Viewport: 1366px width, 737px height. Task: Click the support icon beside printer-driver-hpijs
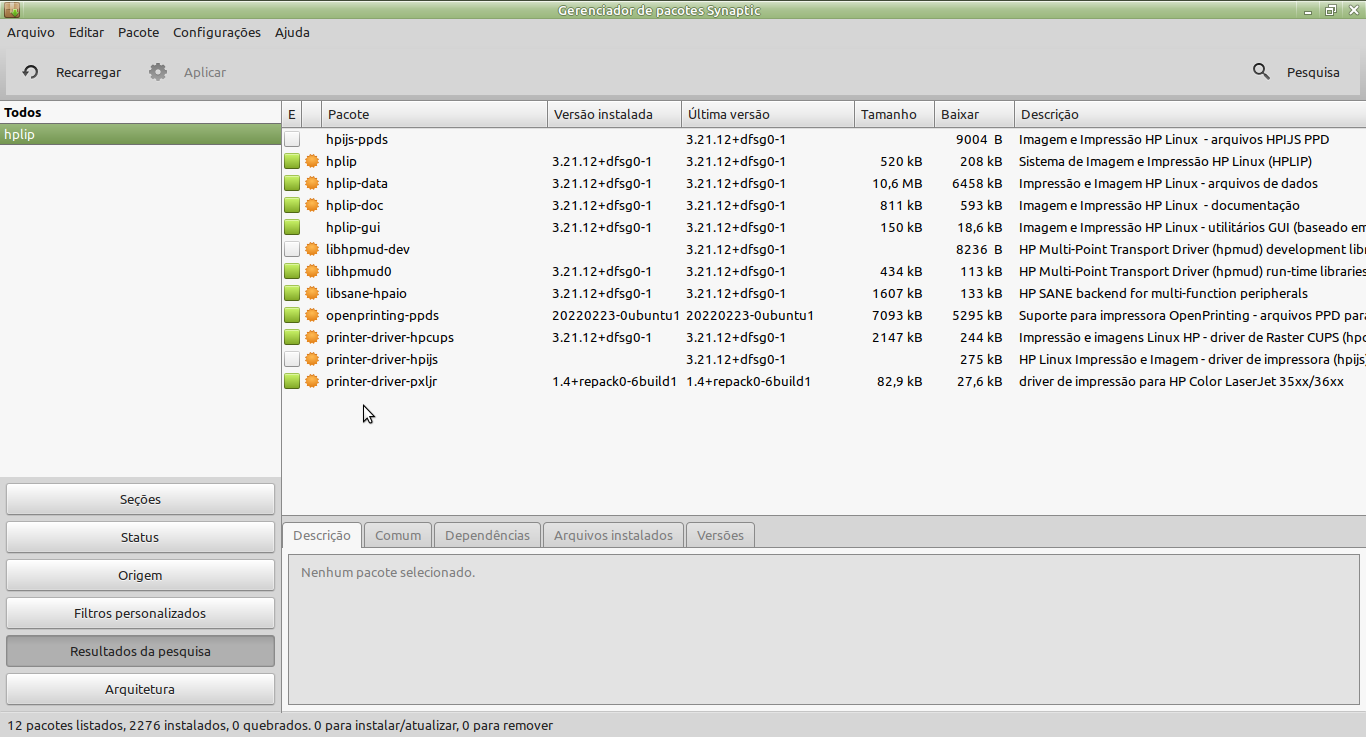312,359
